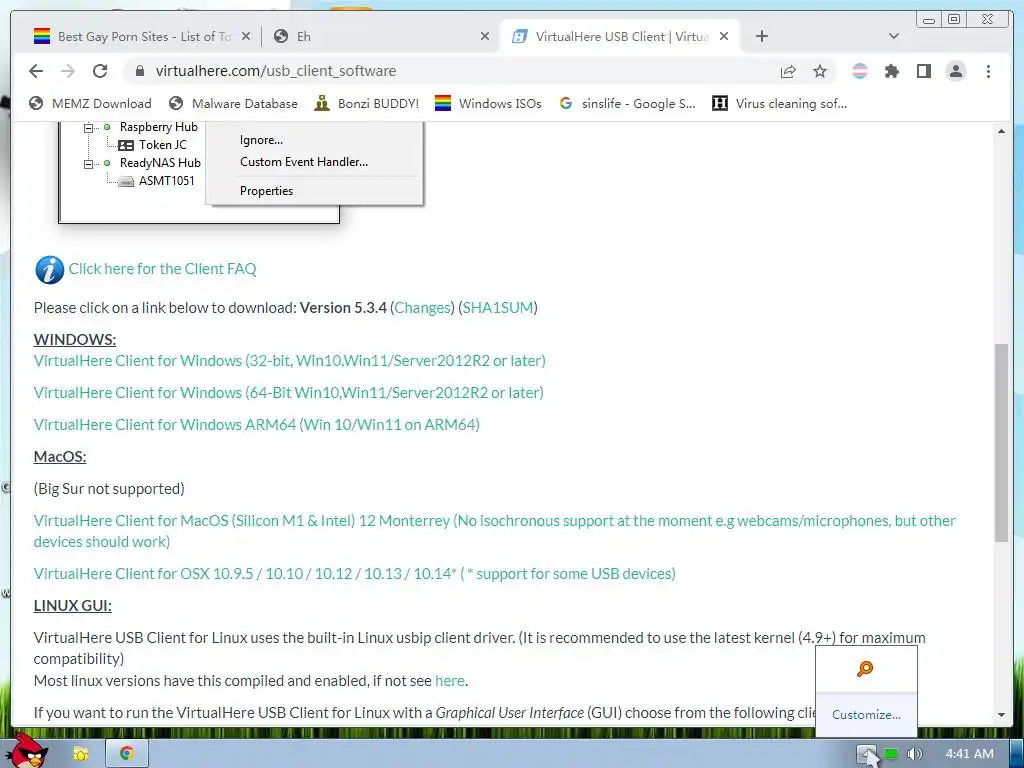This screenshot has width=1024, height=768.
Task: Close the VirtualHere USB Client tab
Action: 724,37
